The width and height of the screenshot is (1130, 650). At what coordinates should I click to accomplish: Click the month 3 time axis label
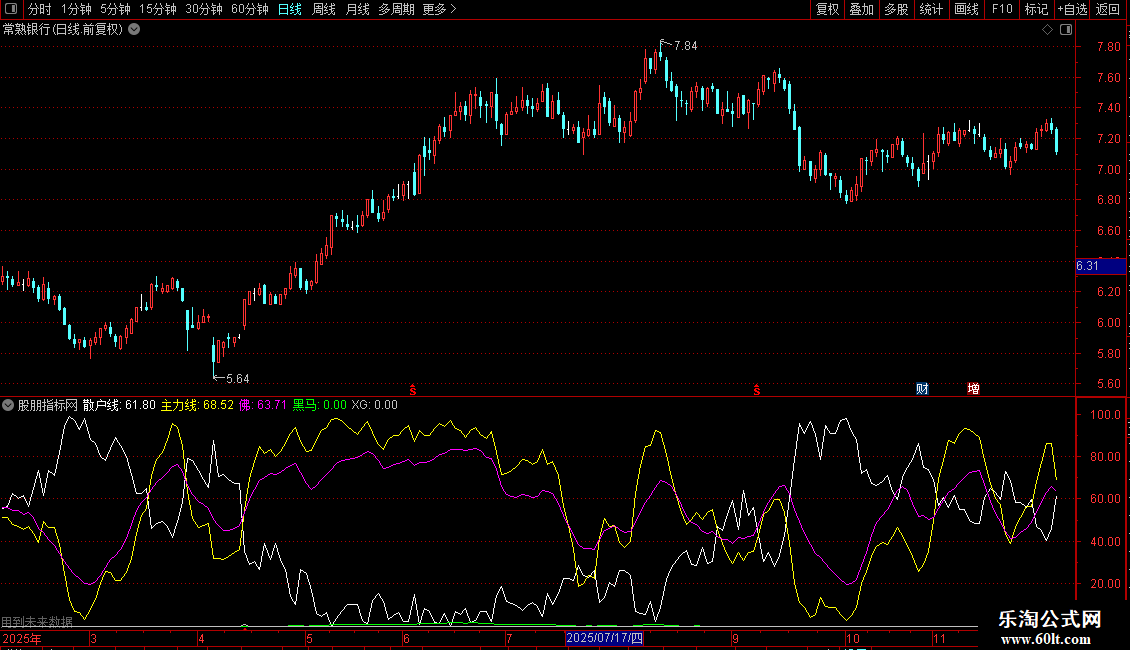tap(93, 639)
